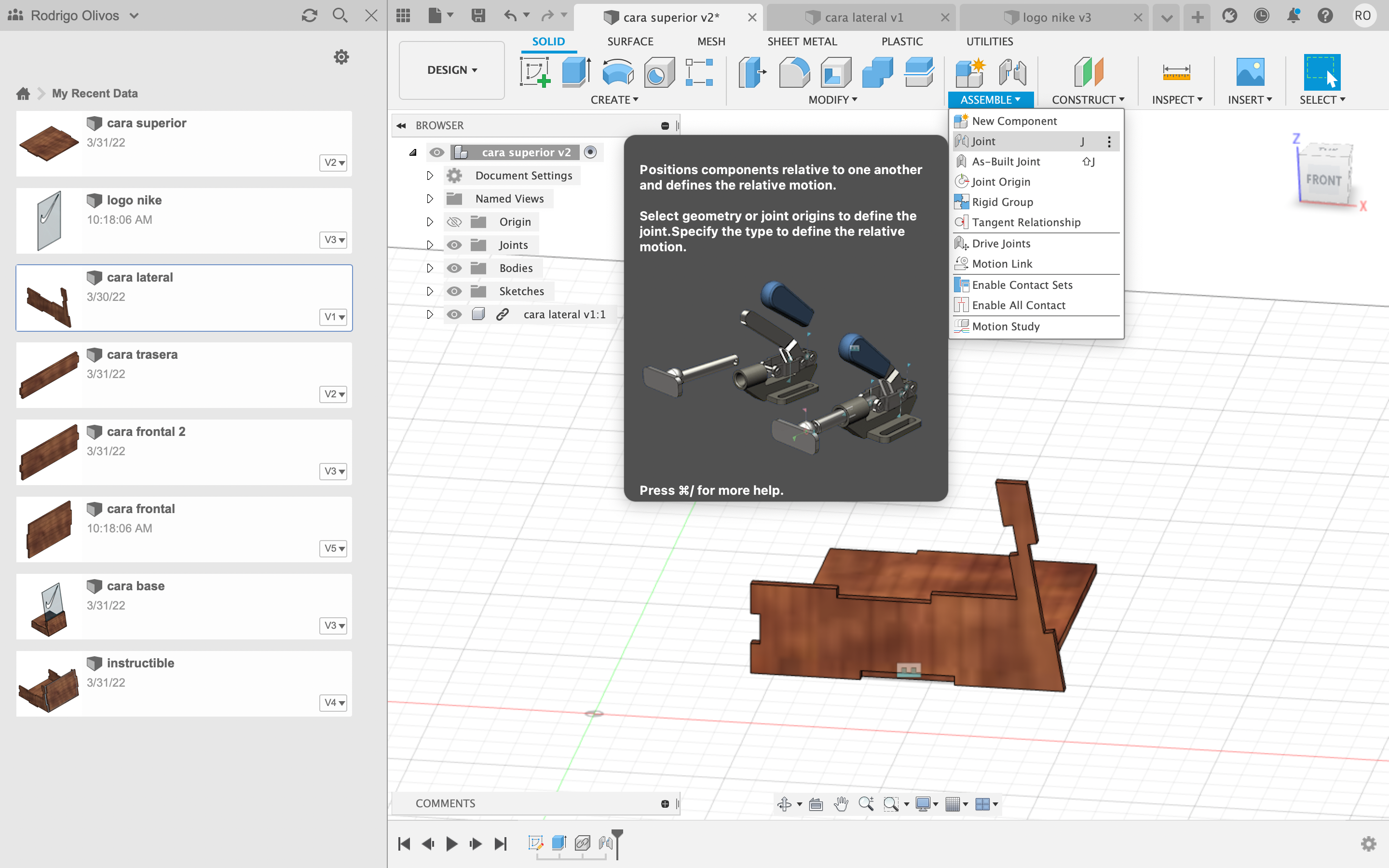
Task: Open the RO user profile button
Action: (1362, 16)
